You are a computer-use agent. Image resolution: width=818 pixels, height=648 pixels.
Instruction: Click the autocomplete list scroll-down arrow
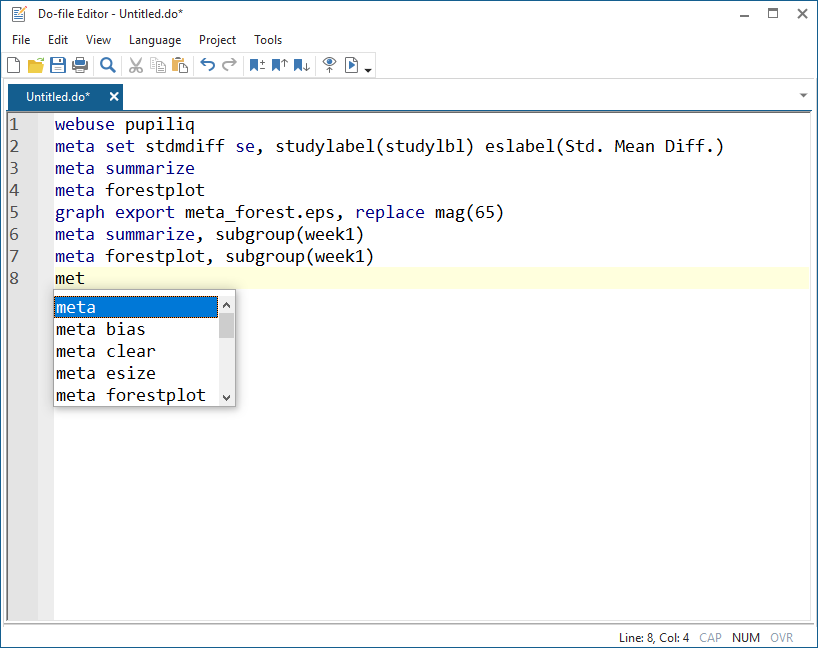coord(226,398)
